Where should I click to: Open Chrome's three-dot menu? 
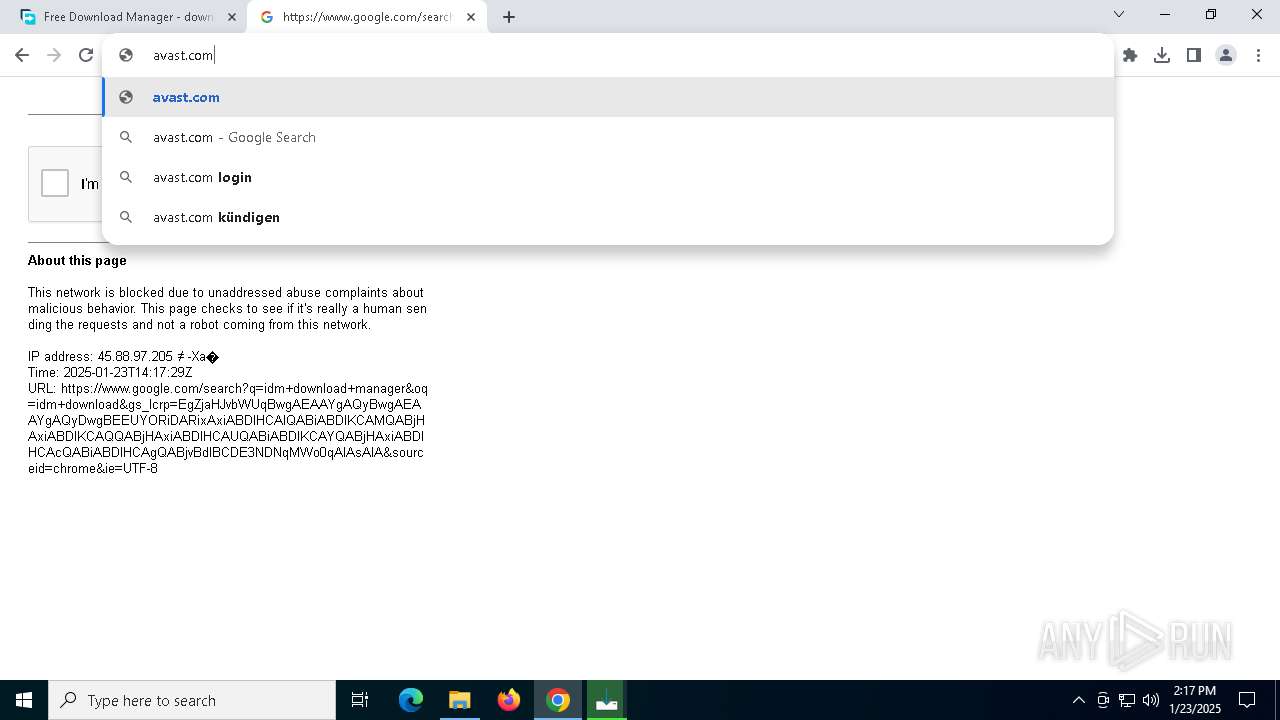tap(1258, 55)
